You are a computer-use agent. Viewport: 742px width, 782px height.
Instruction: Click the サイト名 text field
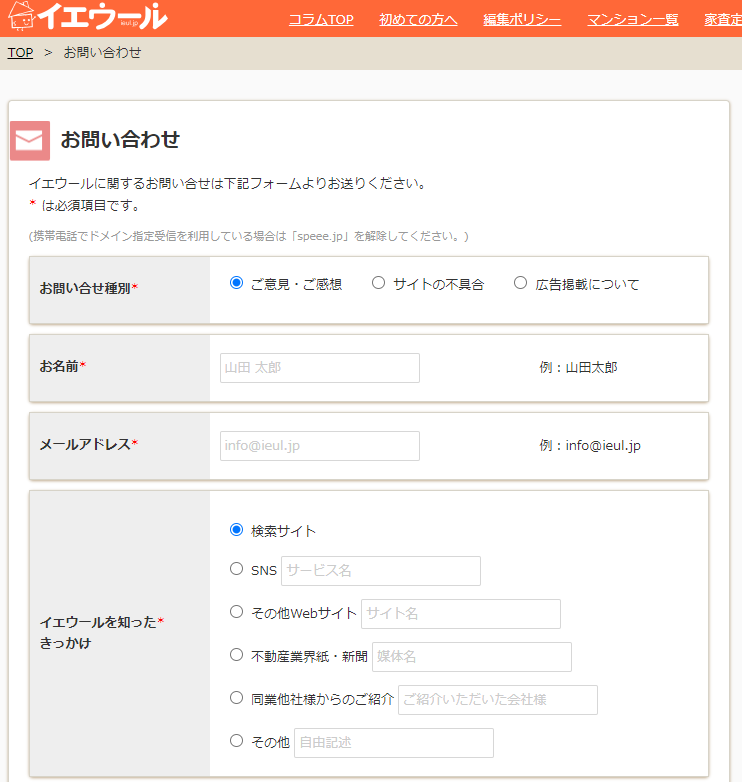pyautogui.click(x=461, y=614)
